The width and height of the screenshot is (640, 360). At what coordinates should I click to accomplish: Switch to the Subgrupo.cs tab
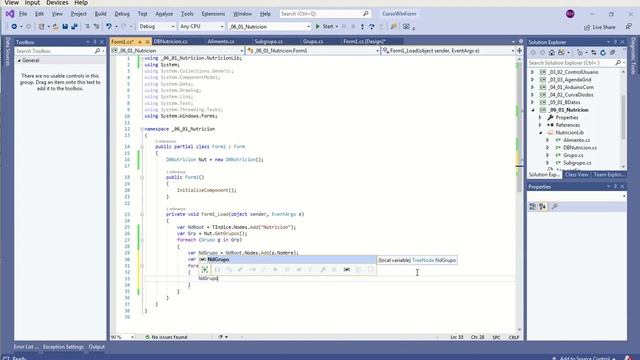[269, 42]
